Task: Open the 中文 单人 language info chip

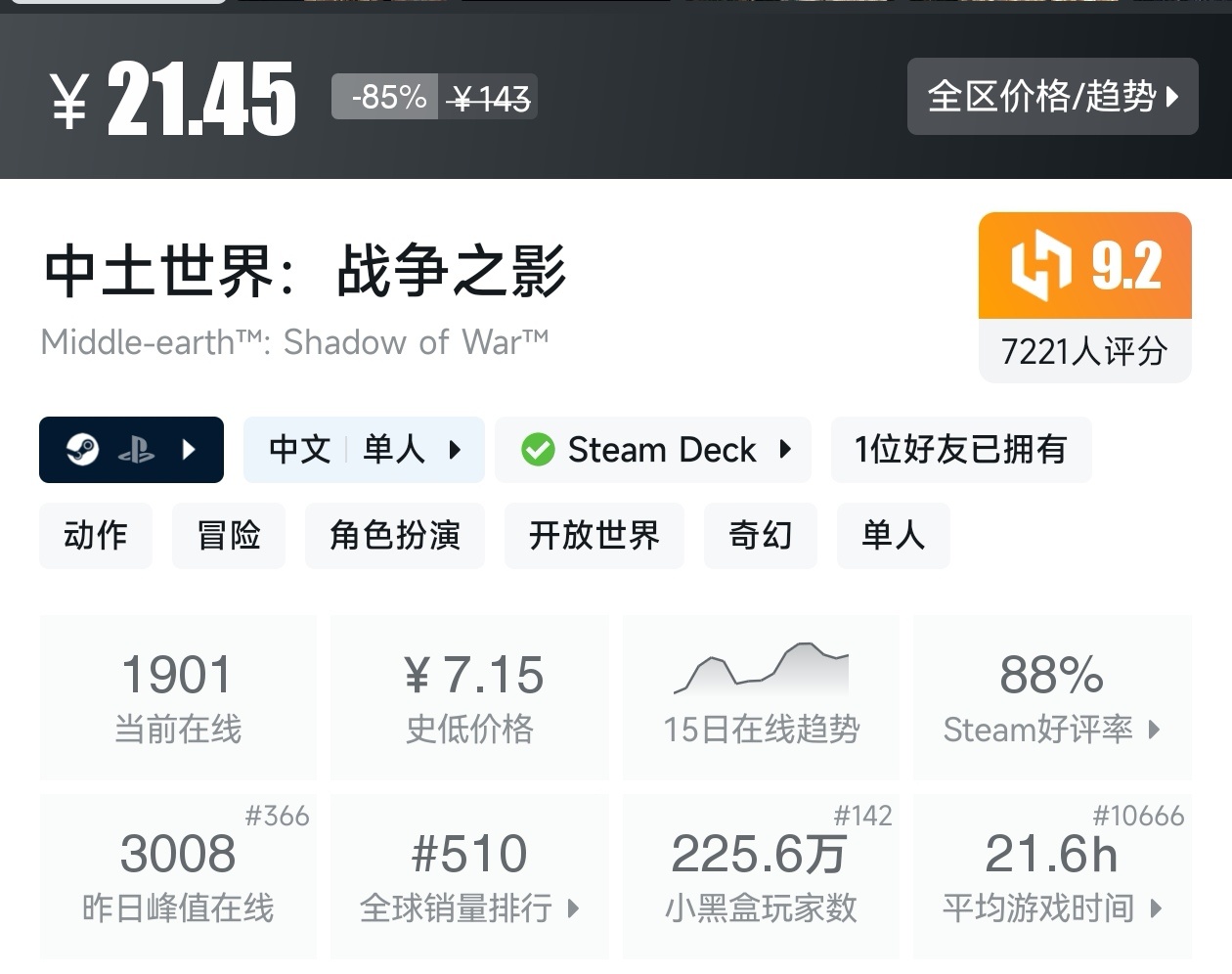Action: click(x=364, y=450)
